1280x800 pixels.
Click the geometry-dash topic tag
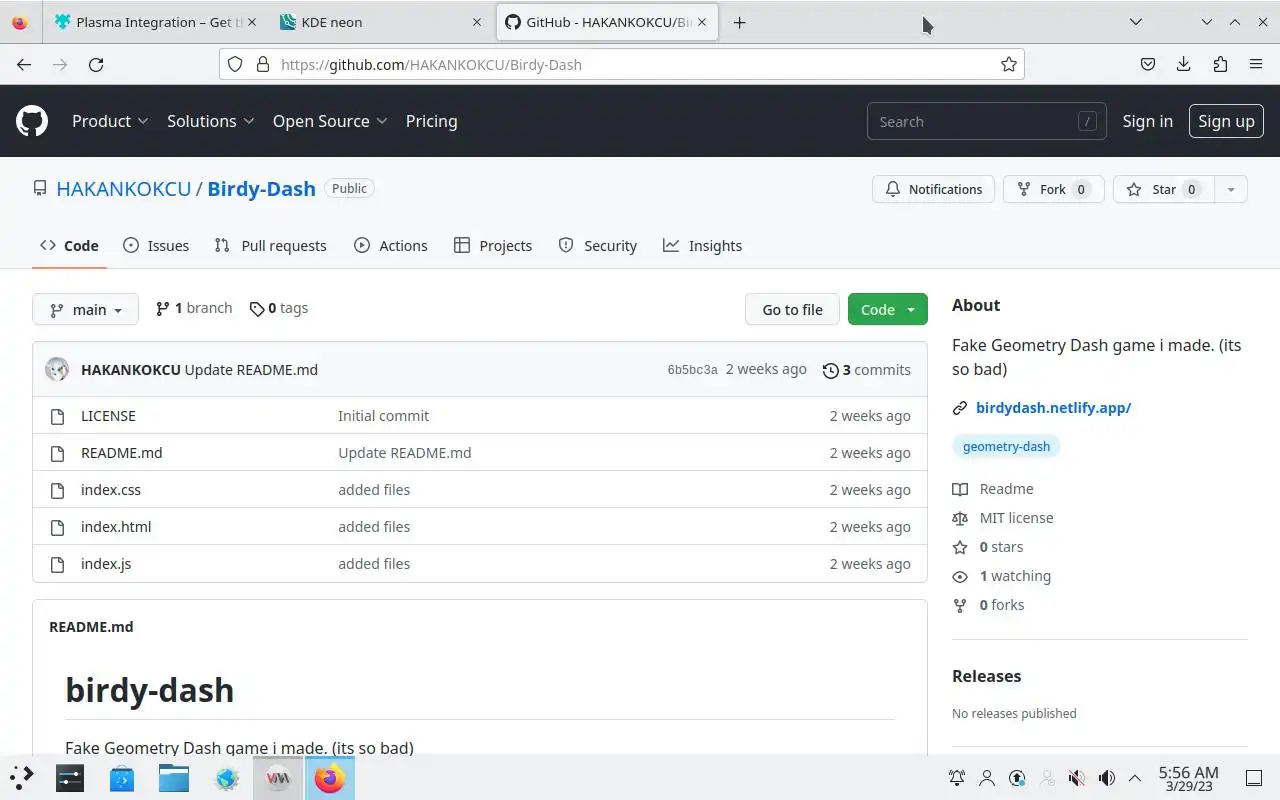pos(1006,446)
